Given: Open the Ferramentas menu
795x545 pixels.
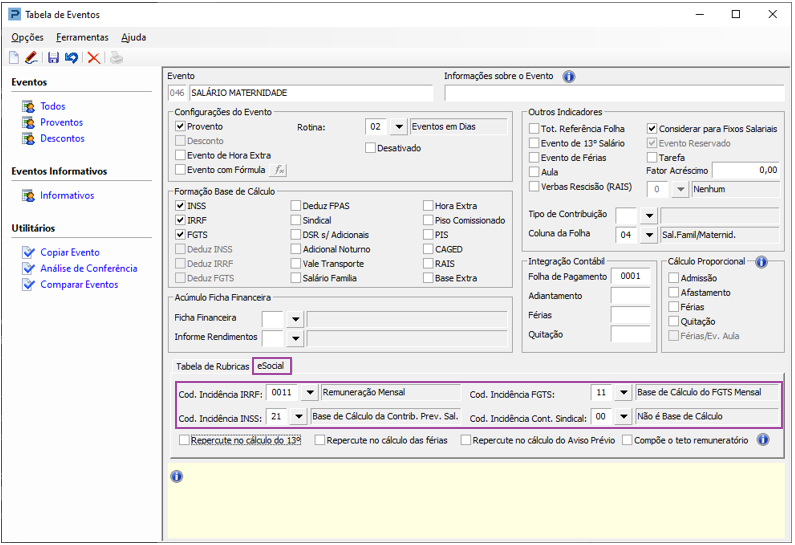Looking at the screenshot, I should tap(82, 38).
